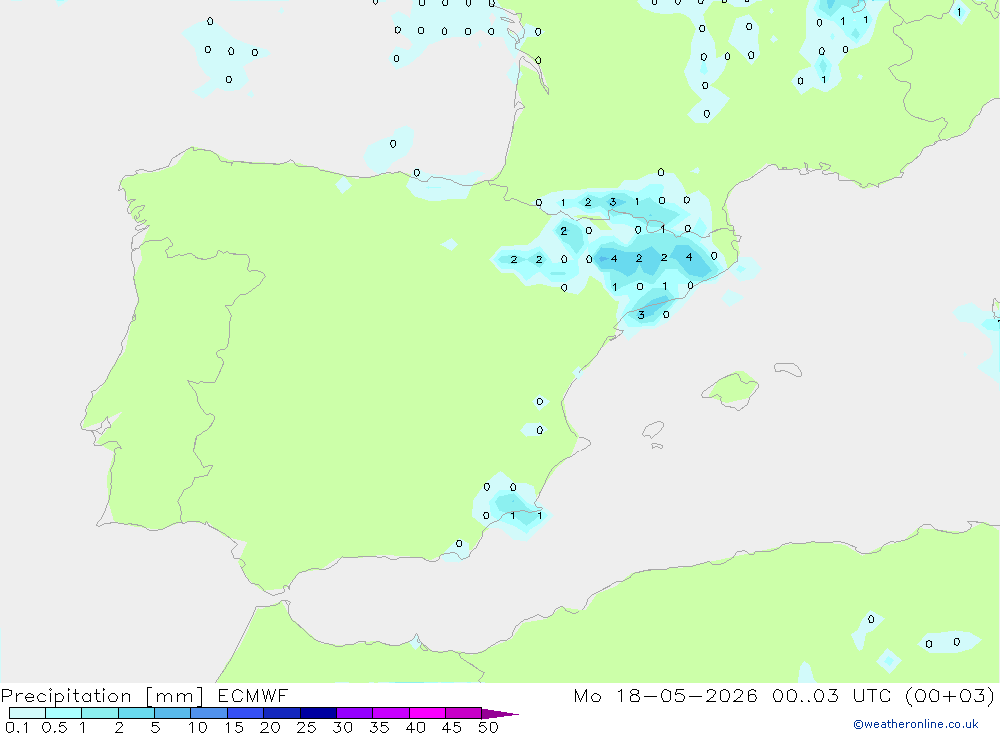The width and height of the screenshot is (1000, 733).
Task: Click the above-50 mm arrow tip of legend
Action: pos(500,713)
